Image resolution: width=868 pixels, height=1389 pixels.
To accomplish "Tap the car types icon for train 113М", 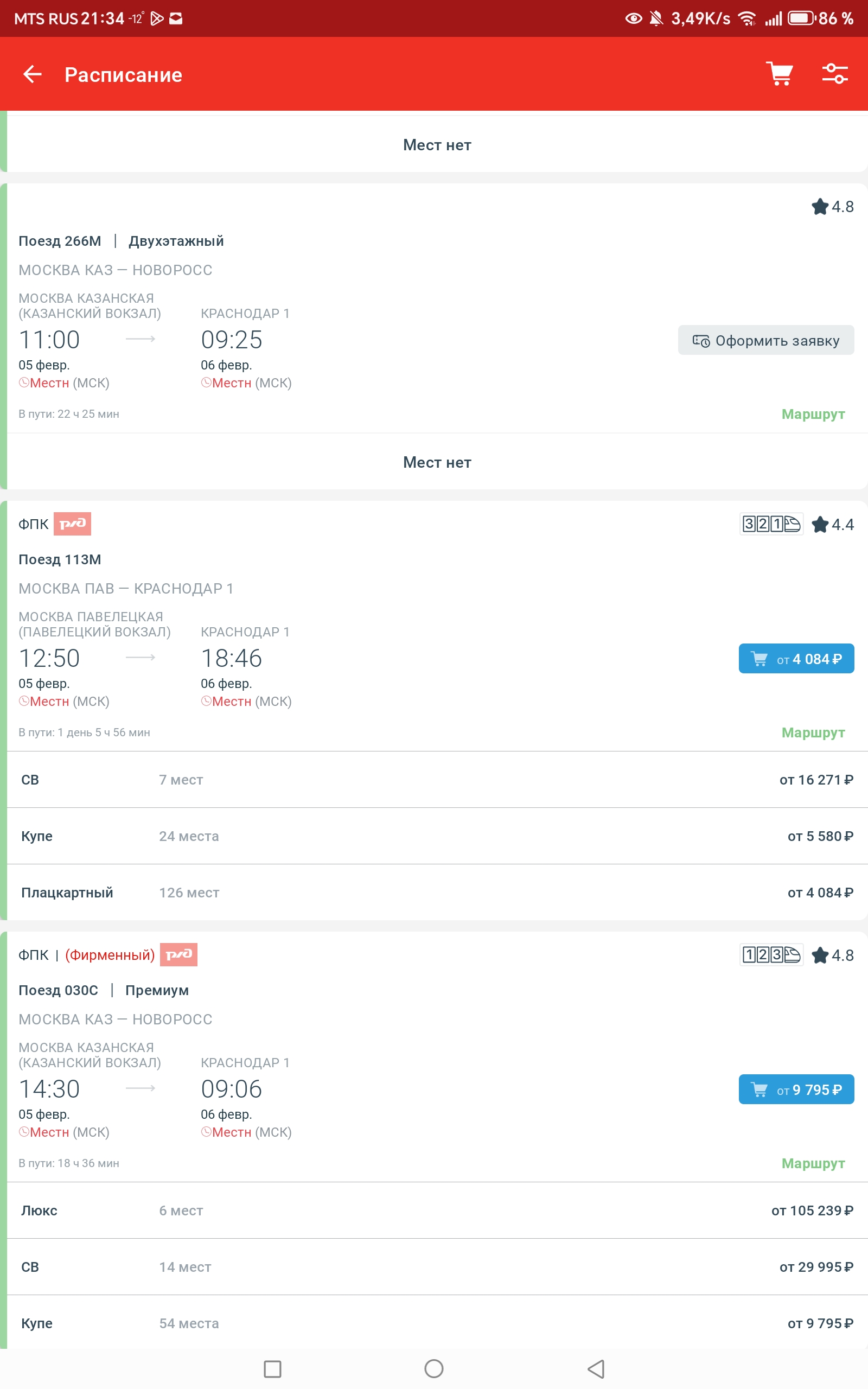I will click(771, 524).
